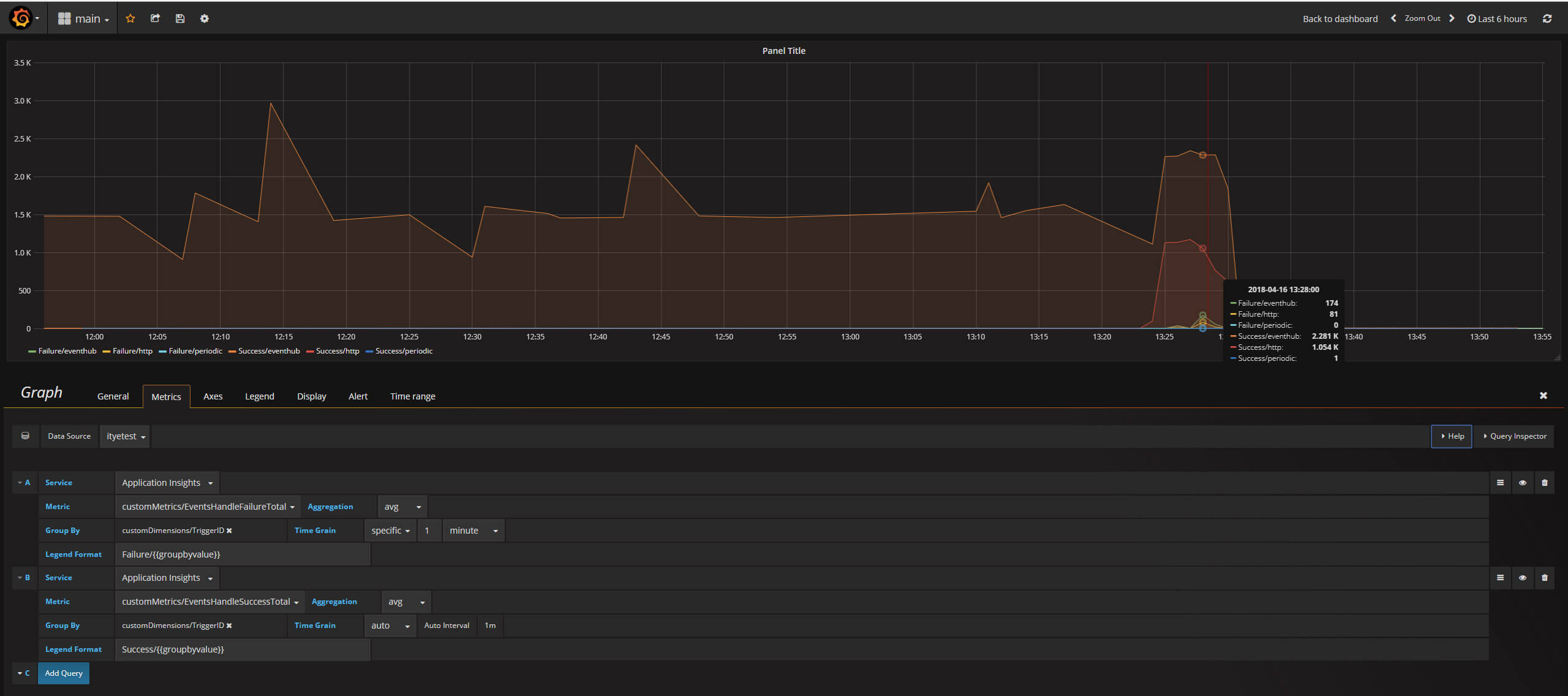
Task: Select the Metrics tab
Action: (166, 396)
